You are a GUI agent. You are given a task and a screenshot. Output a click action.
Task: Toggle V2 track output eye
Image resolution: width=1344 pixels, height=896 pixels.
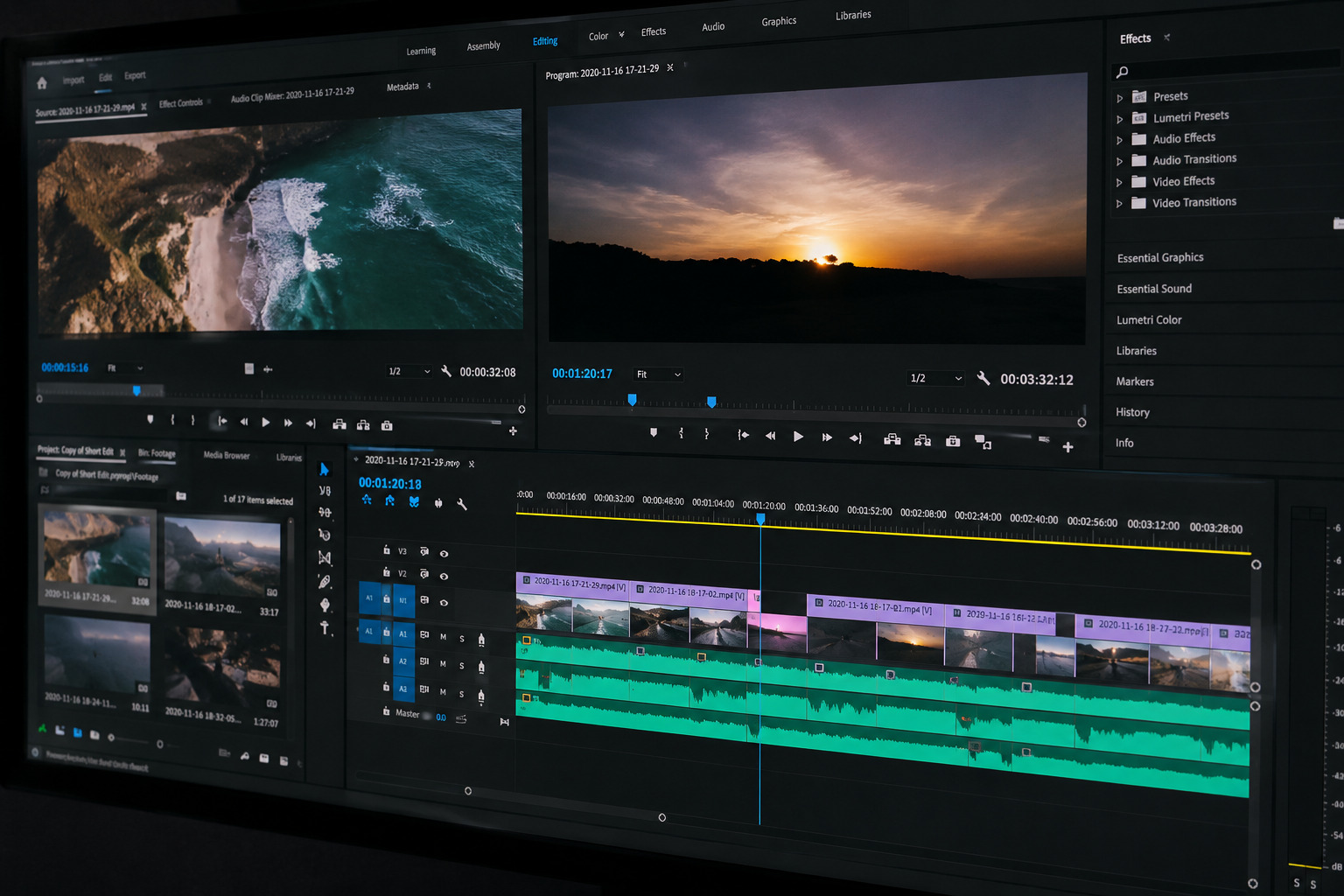tap(444, 577)
